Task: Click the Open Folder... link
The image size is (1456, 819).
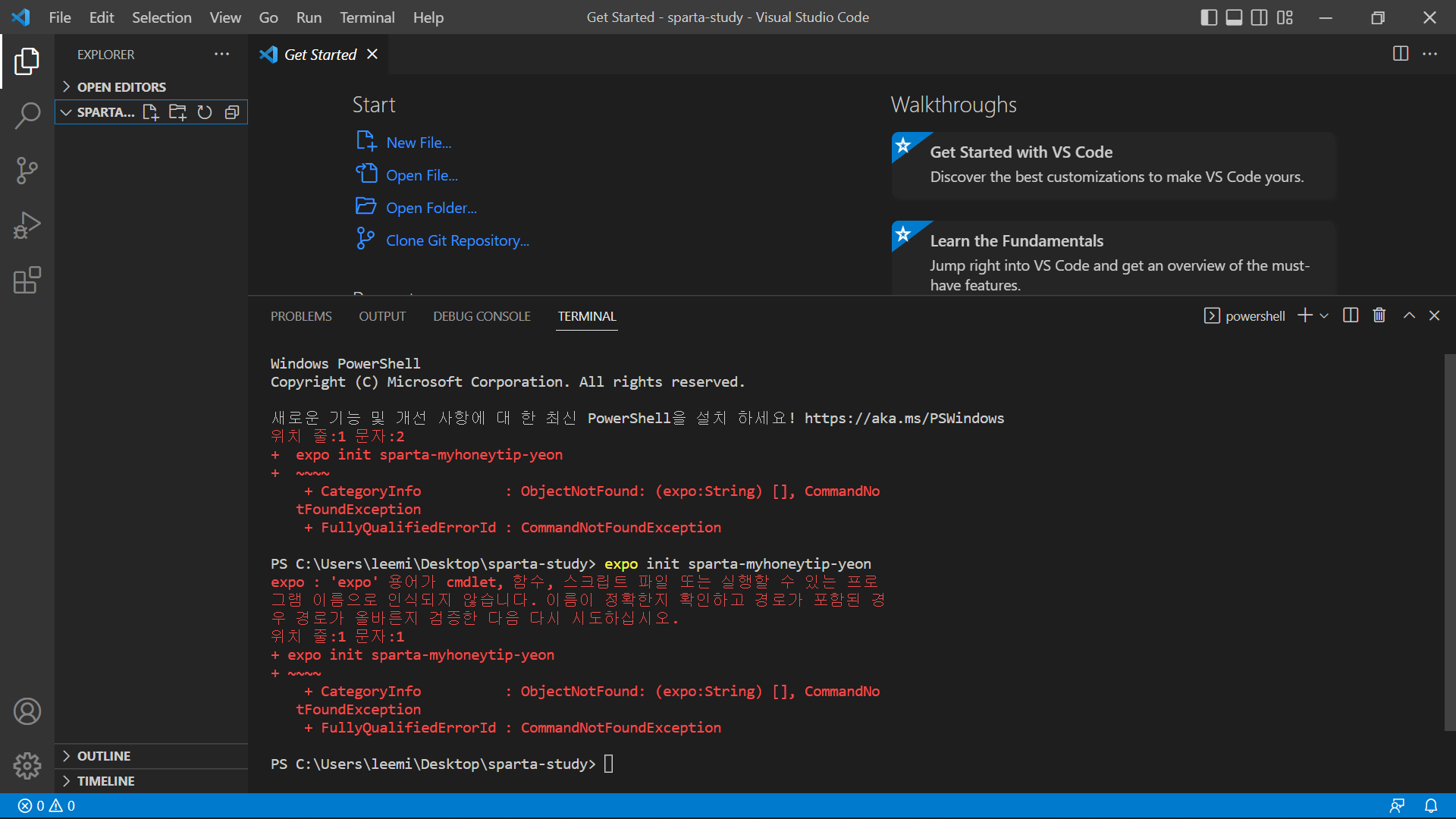Action: 416,208
